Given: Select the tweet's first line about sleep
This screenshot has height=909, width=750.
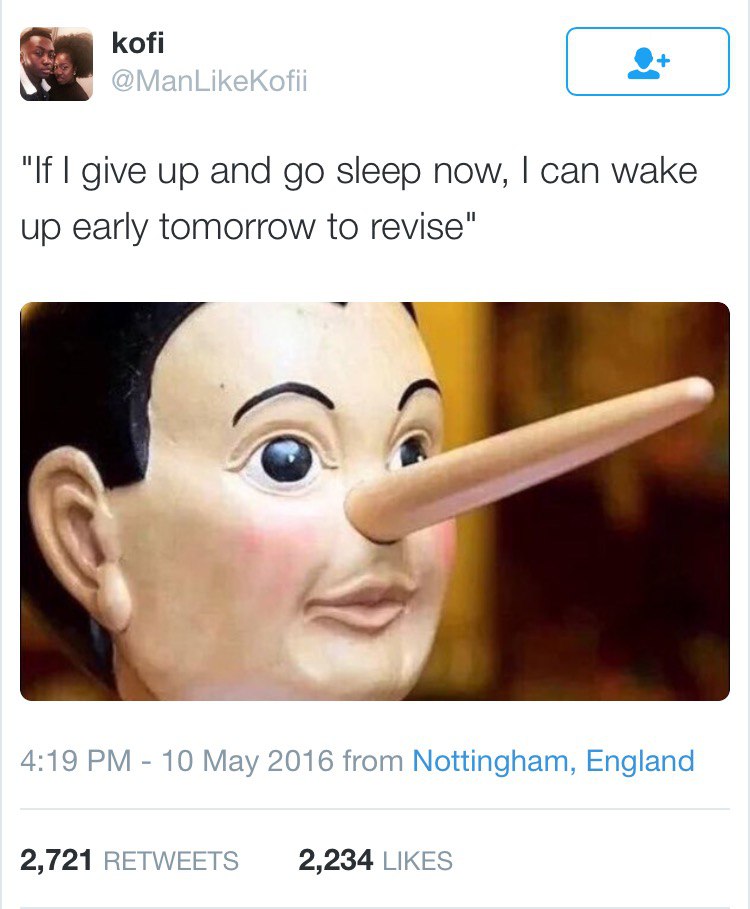Looking at the screenshot, I should click(359, 173).
